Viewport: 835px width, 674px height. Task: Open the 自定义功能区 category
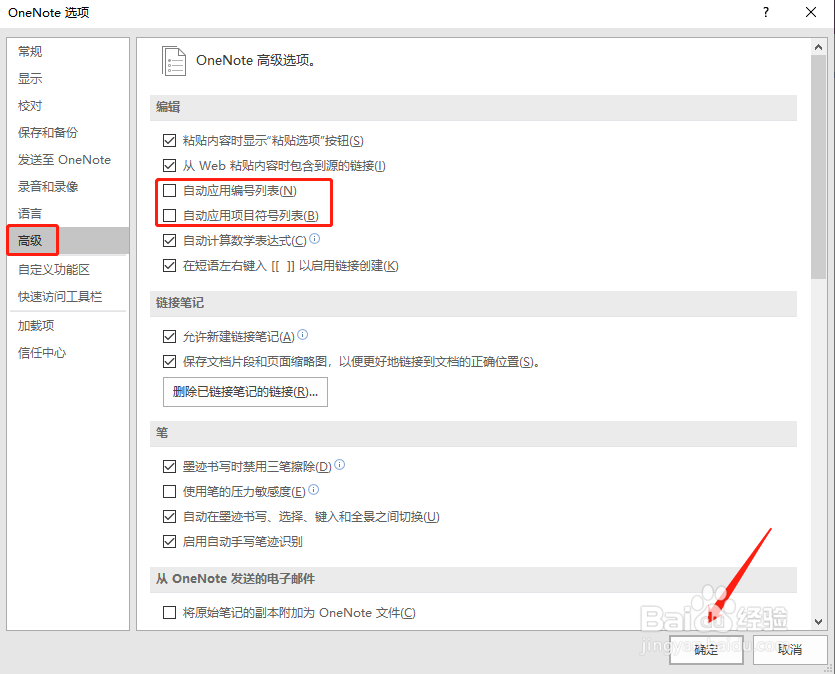68,270
